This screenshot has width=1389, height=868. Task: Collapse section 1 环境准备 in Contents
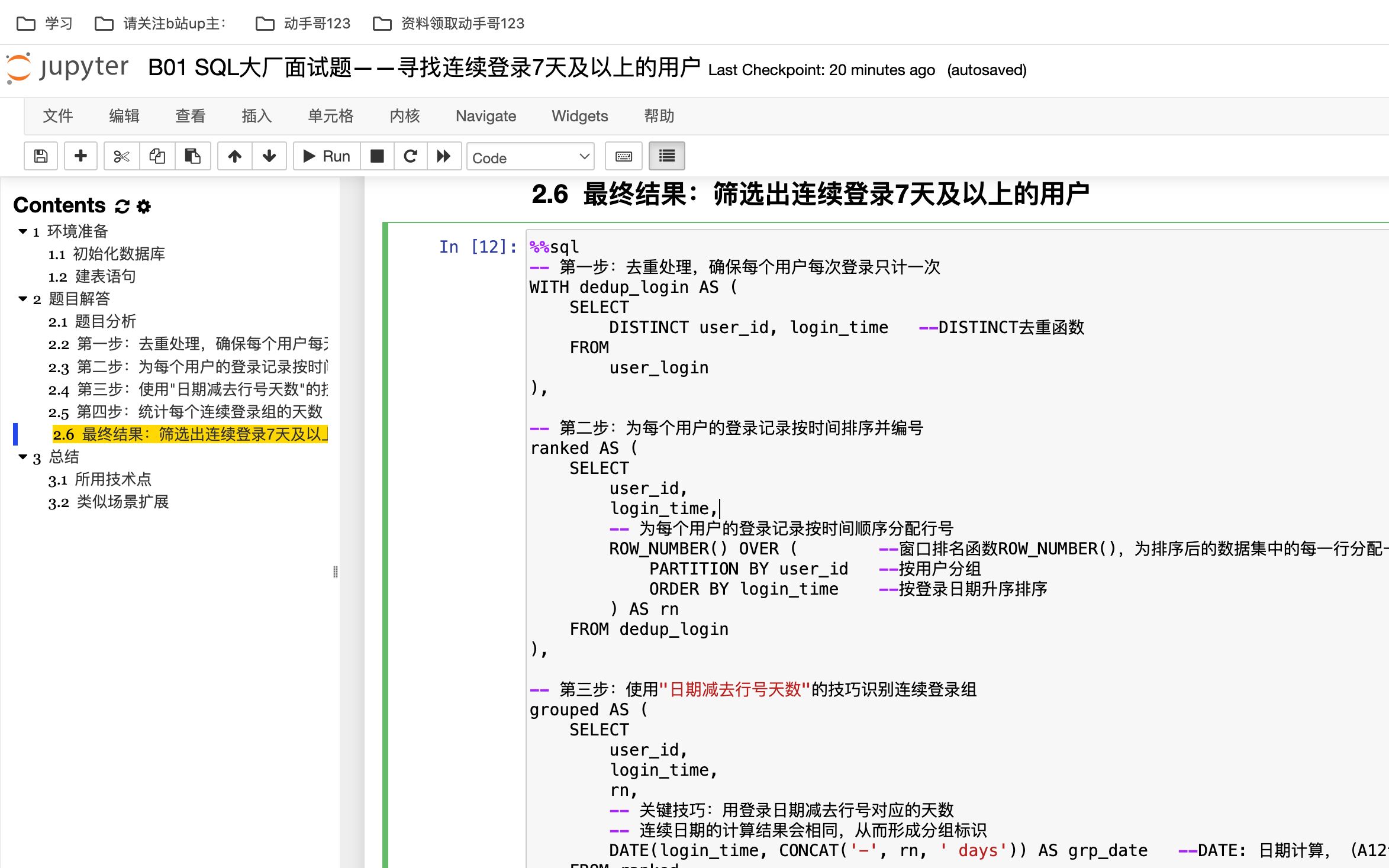[22, 231]
